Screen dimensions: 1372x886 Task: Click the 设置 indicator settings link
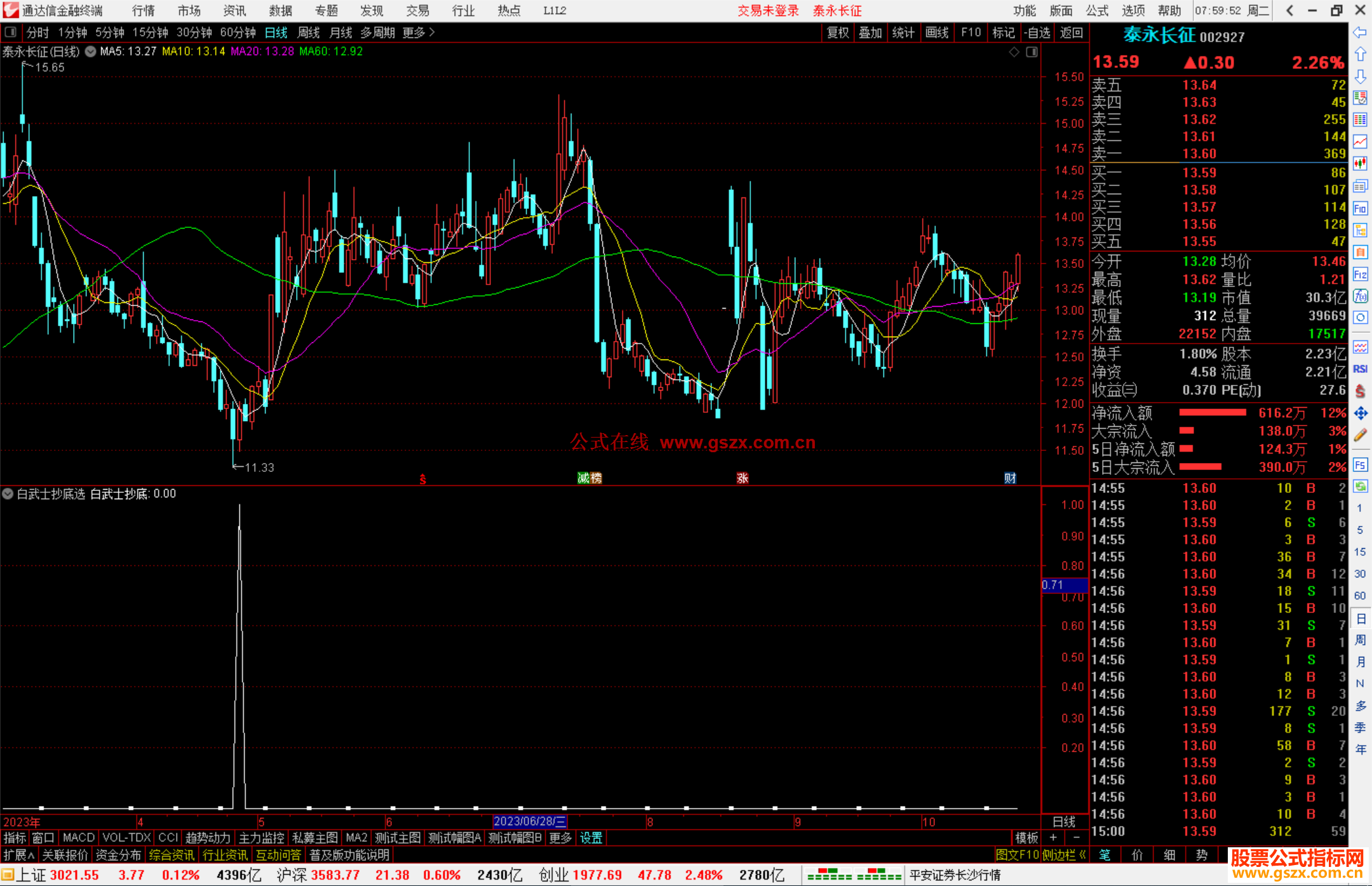tap(591, 838)
